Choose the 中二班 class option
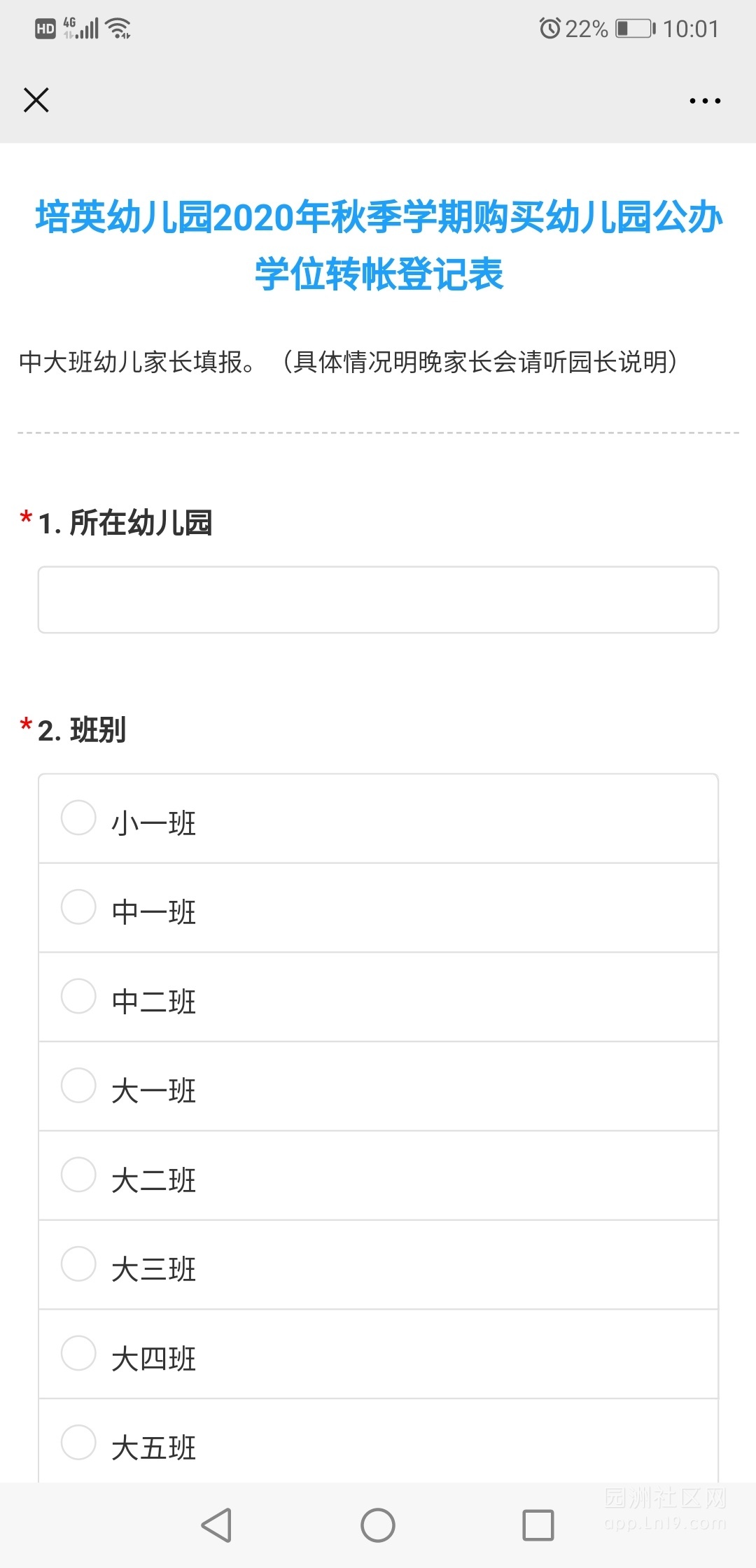The image size is (756, 1568). coord(78,996)
